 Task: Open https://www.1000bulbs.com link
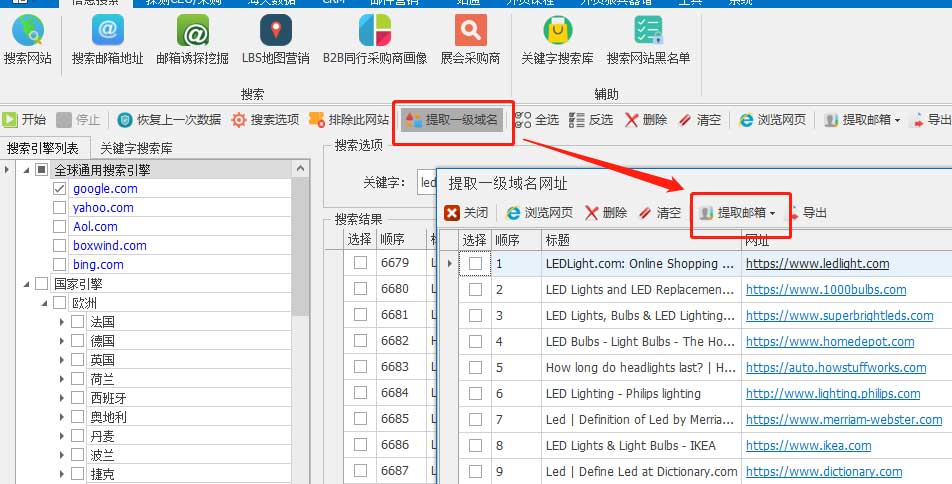coord(826,290)
